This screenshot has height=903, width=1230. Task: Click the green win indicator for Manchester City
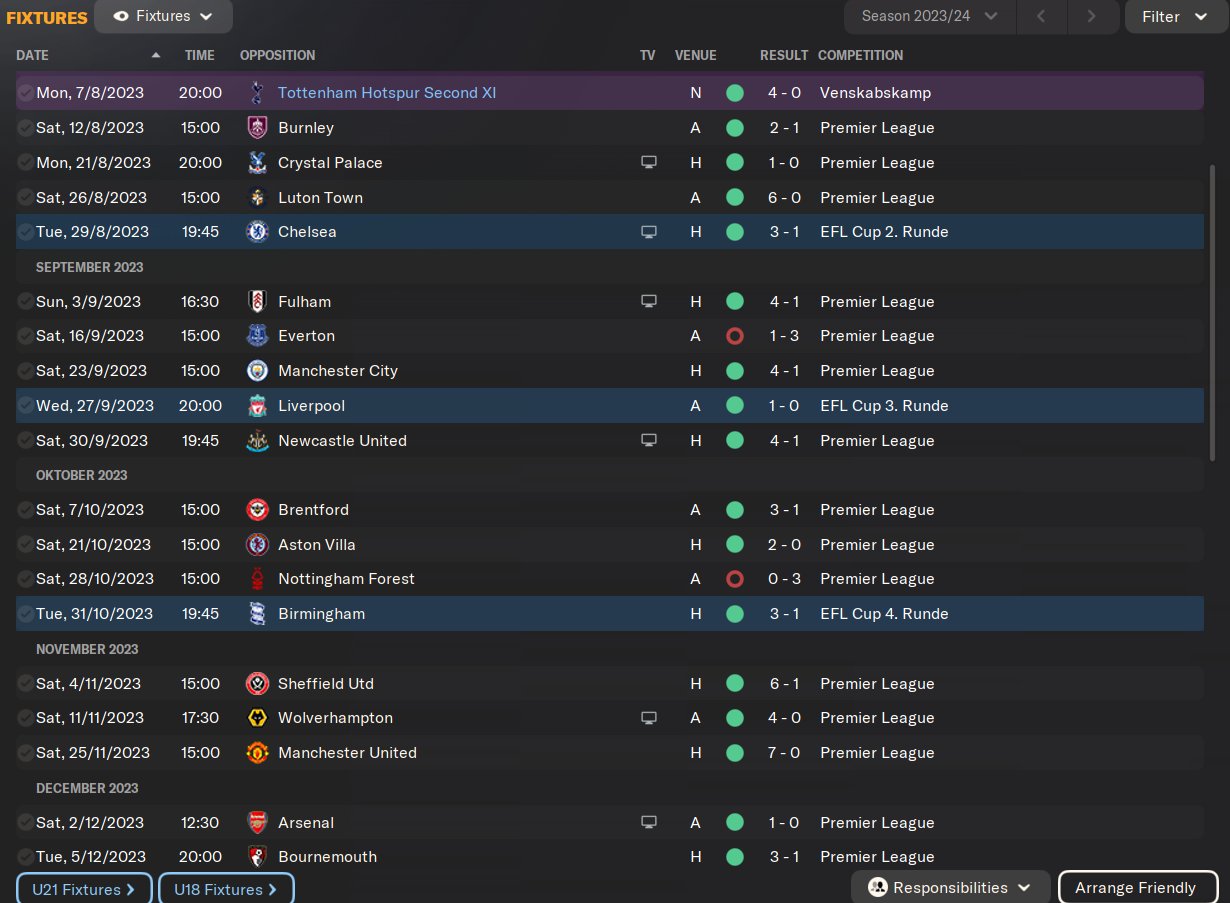[735, 371]
